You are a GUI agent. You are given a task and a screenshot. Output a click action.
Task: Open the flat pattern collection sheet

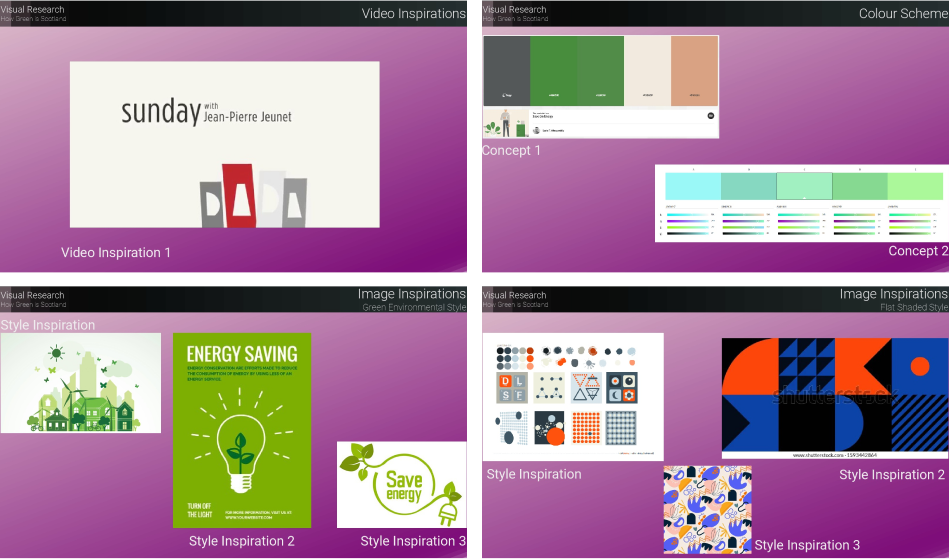point(573,397)
